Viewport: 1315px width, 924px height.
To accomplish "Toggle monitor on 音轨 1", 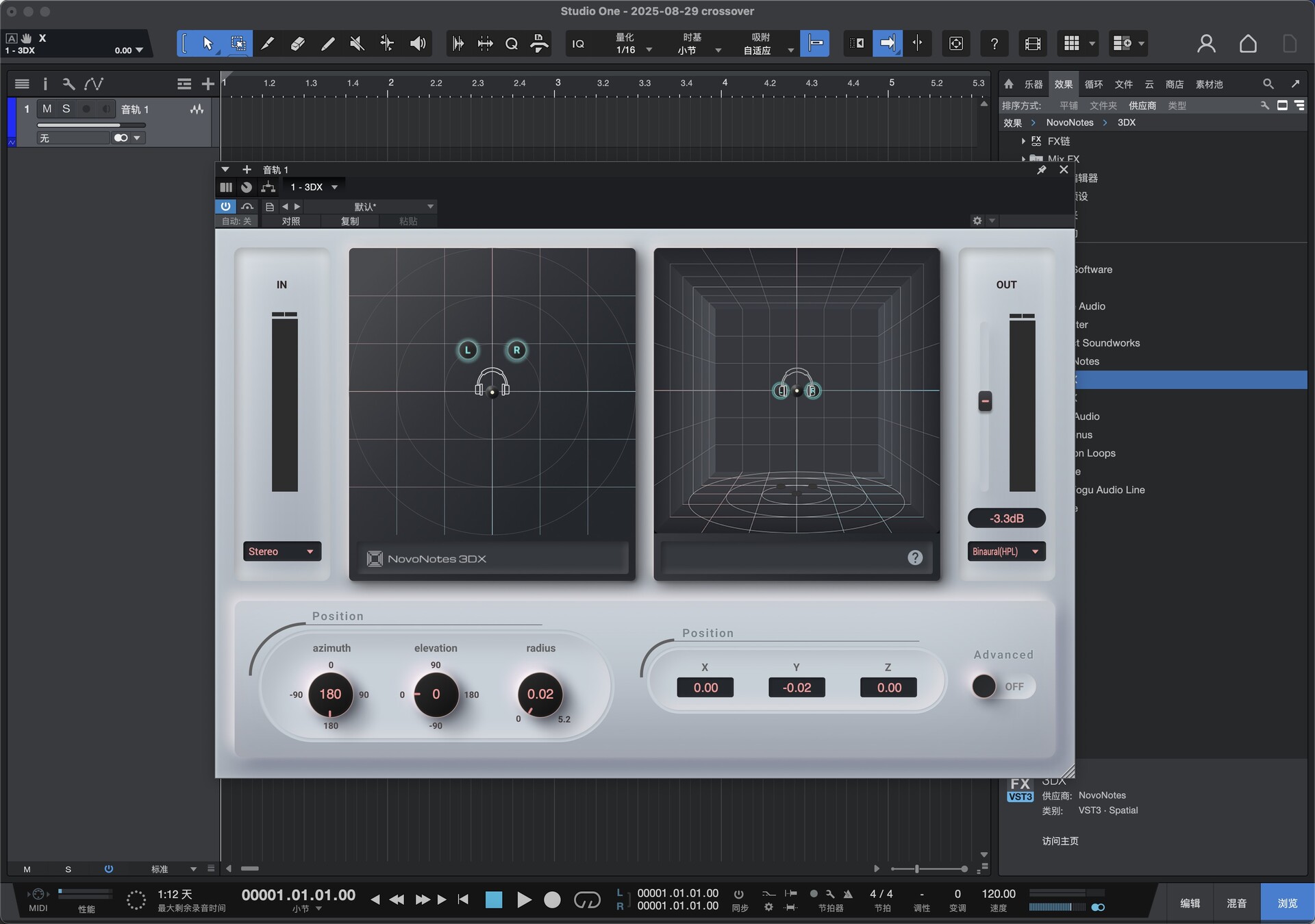I will (x=105, y=109).
